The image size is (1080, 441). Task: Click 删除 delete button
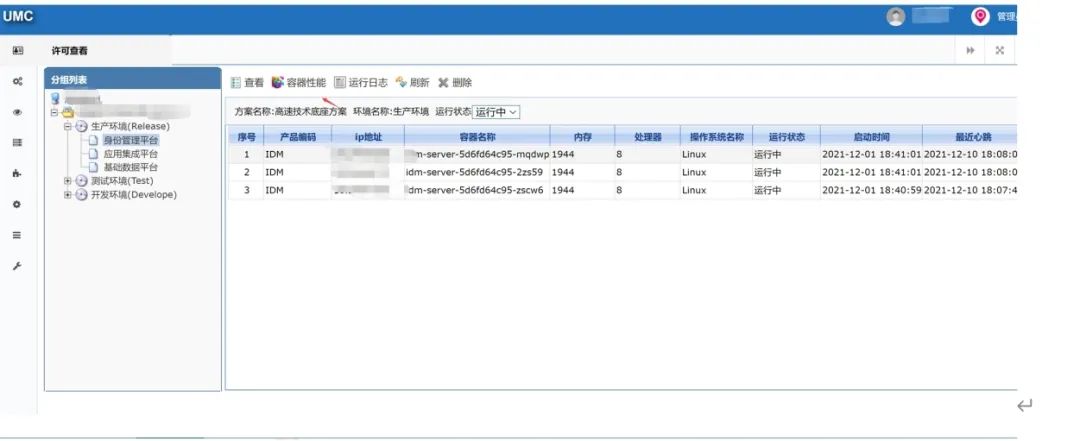[x=455, y=83]
